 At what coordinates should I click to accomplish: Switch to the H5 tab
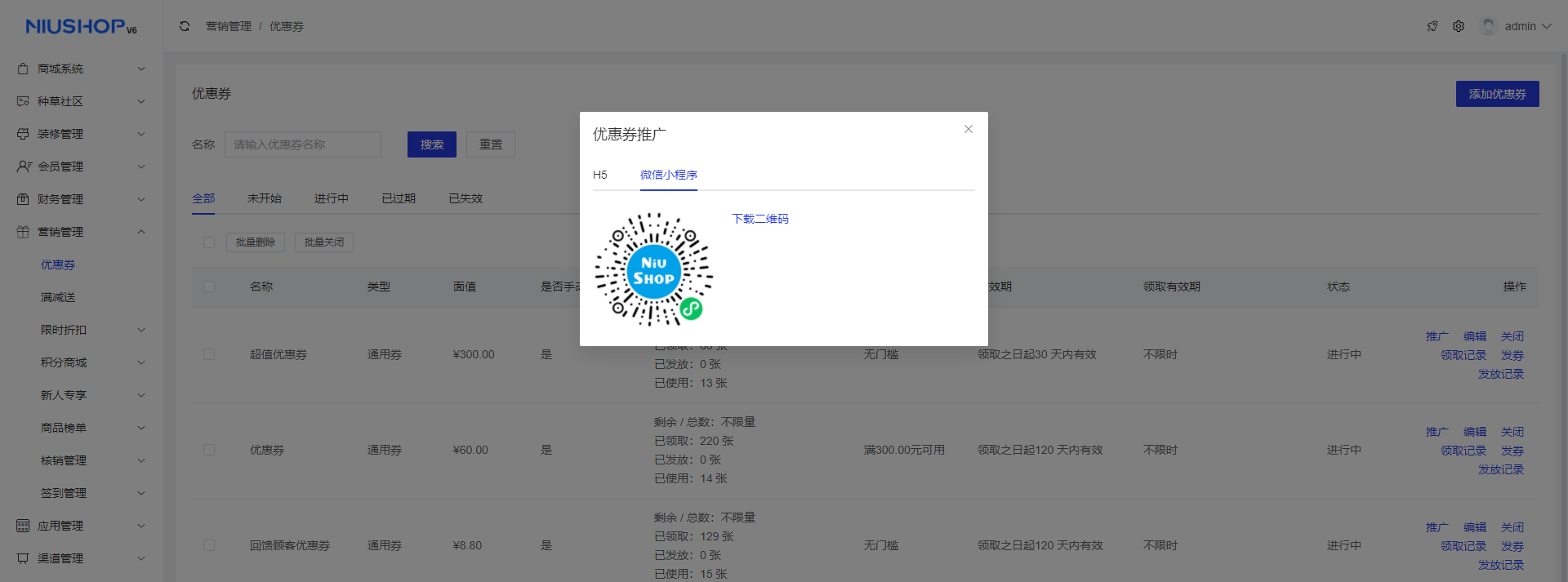tap(600, 175)
